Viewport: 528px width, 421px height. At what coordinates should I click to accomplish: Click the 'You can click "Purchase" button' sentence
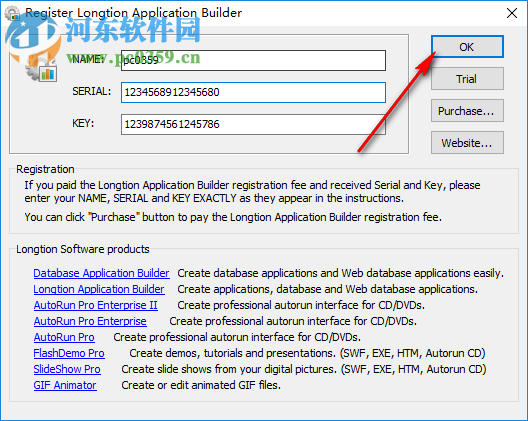pyautogui.click(x=233, y=217)
